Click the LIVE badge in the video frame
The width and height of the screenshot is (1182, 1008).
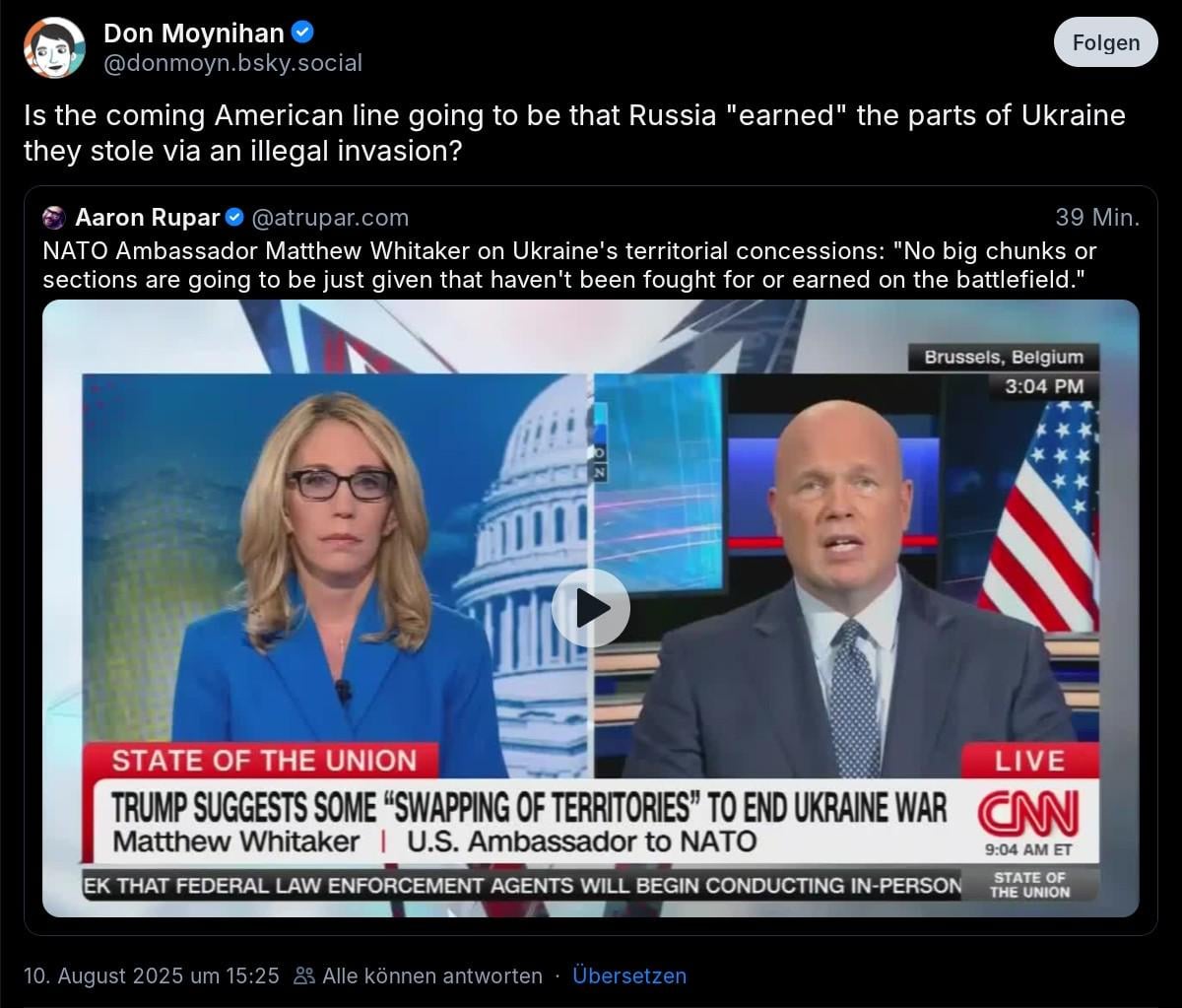tap(1029, 761)
